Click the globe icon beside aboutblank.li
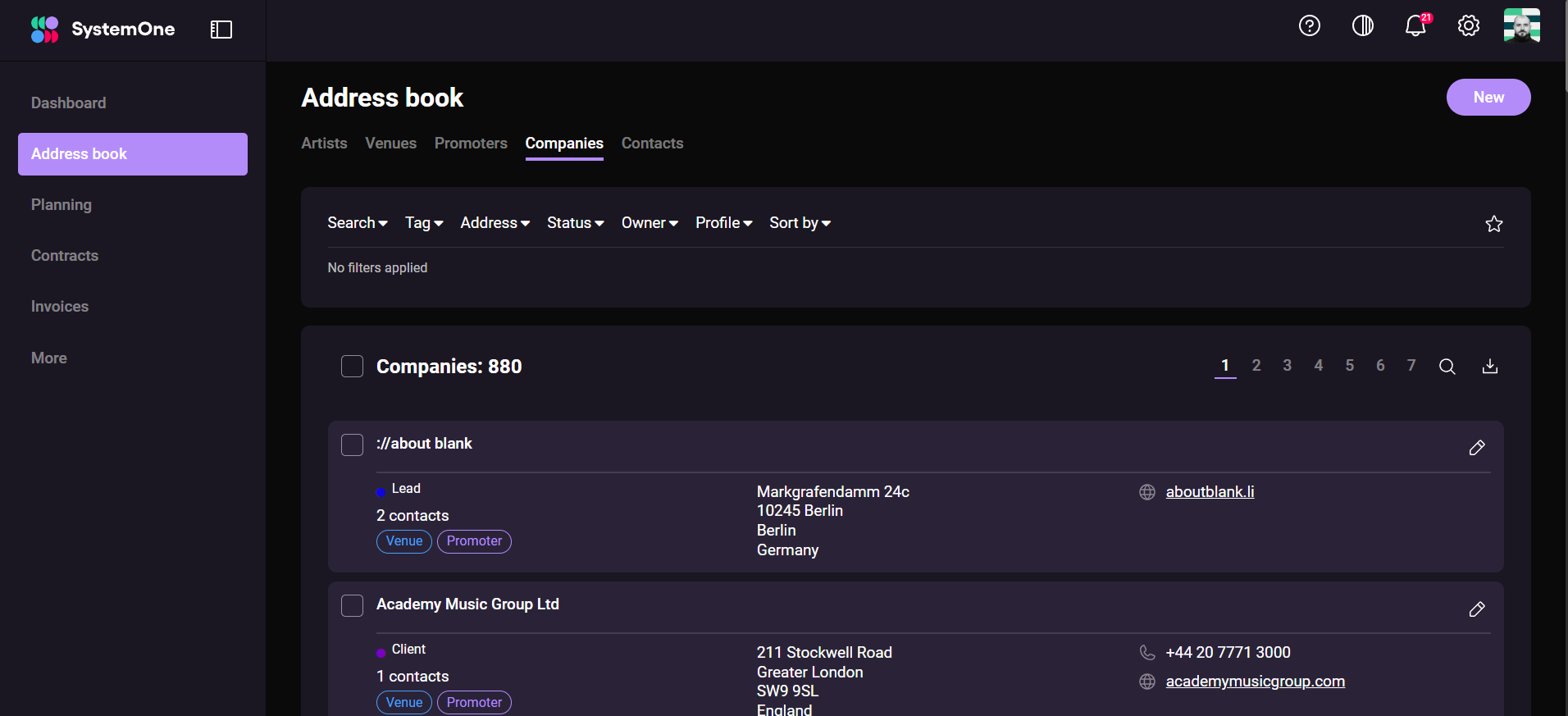Screen dimensions: 1568x716 pos(1147,492)
